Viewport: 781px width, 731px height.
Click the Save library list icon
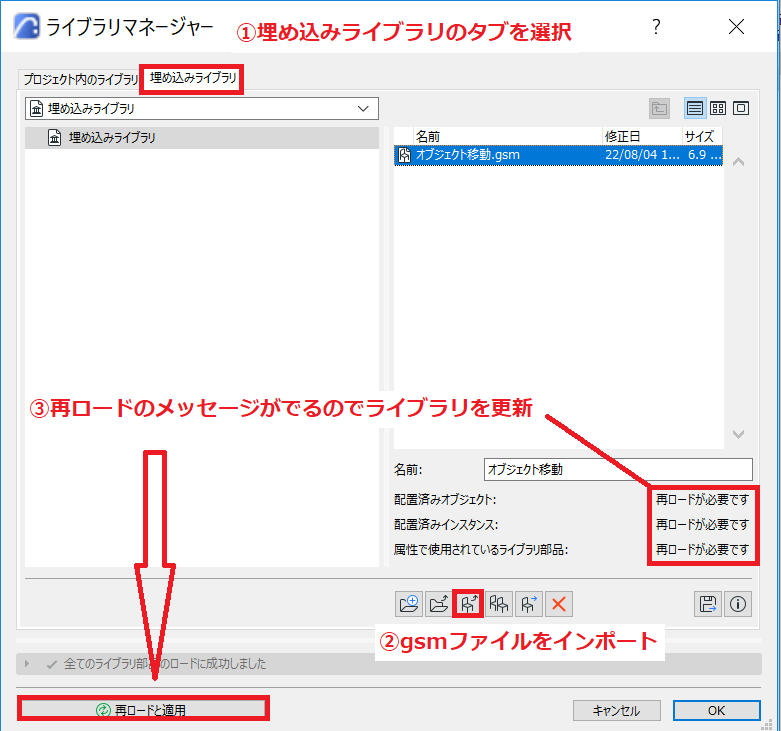click(x=708, y=604)
